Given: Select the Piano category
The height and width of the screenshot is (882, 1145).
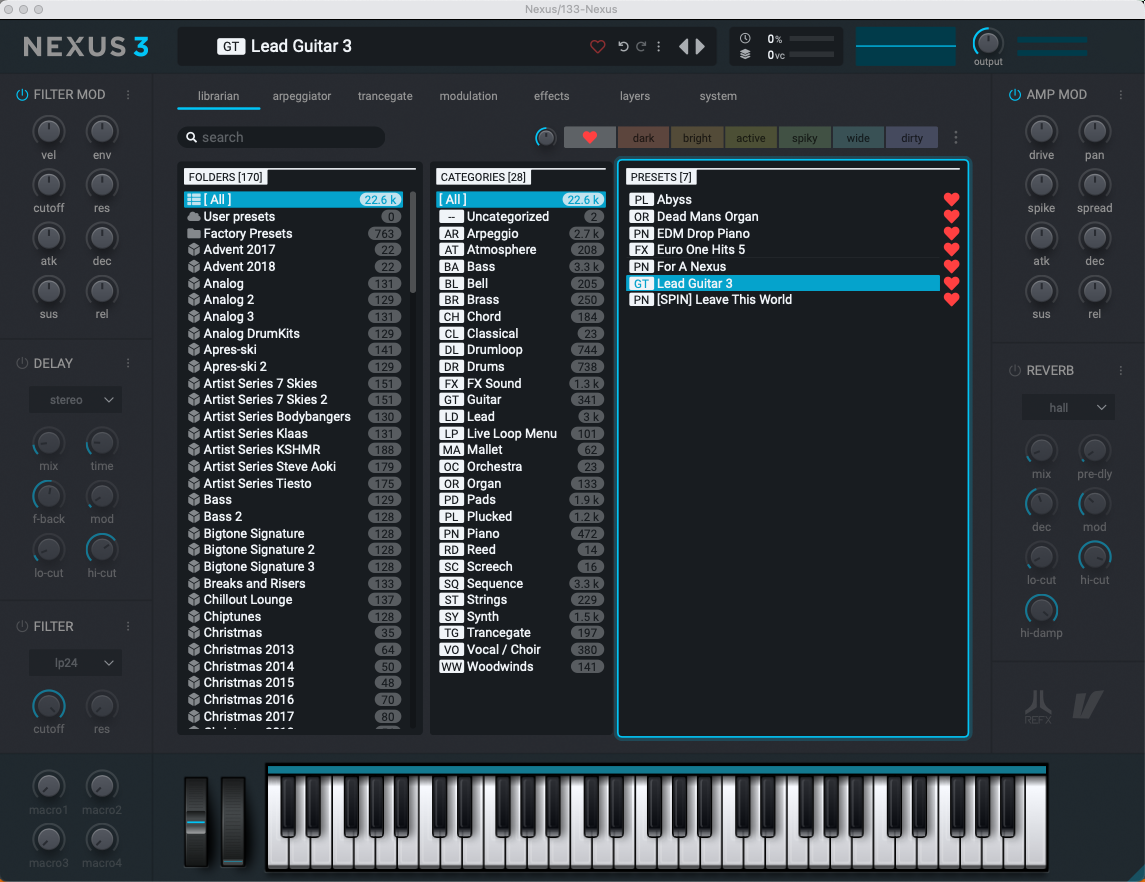Looking at the screenshot, I should 521,534.
